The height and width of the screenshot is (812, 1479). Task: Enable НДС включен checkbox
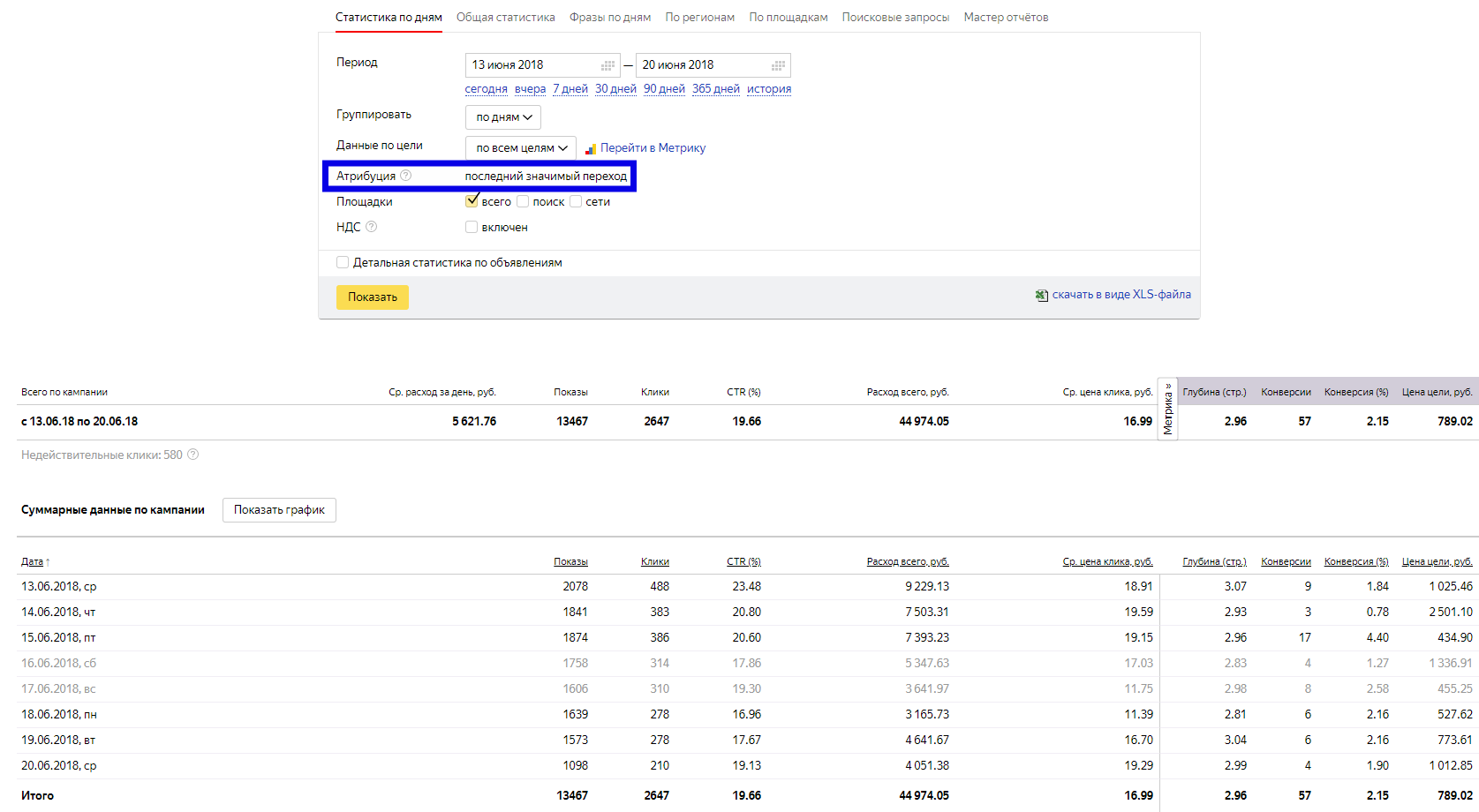(472, 227)
